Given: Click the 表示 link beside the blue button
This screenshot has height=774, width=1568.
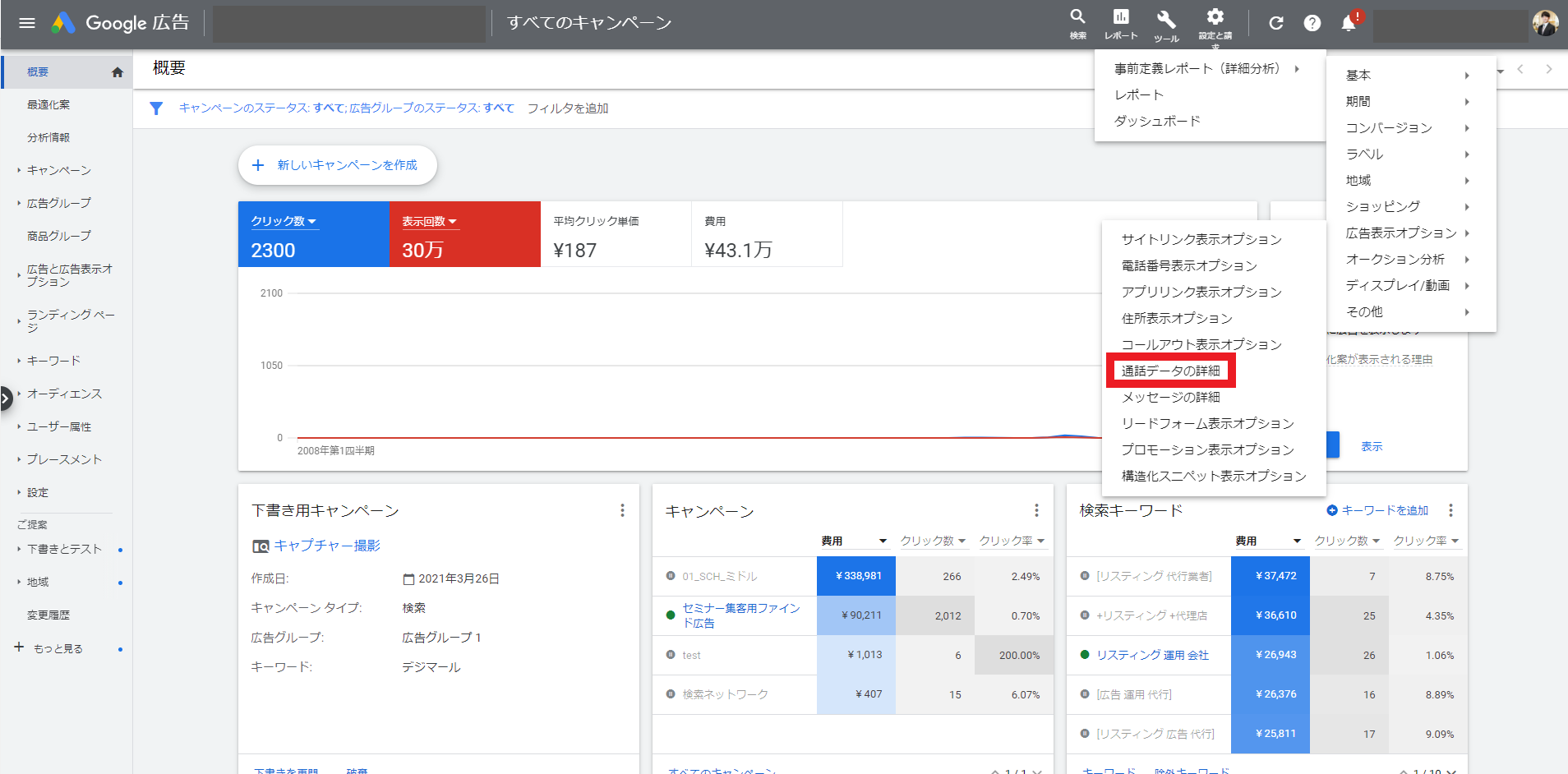Looking at the screenshot, I should pyautogui.click(x=1372, y=446).
